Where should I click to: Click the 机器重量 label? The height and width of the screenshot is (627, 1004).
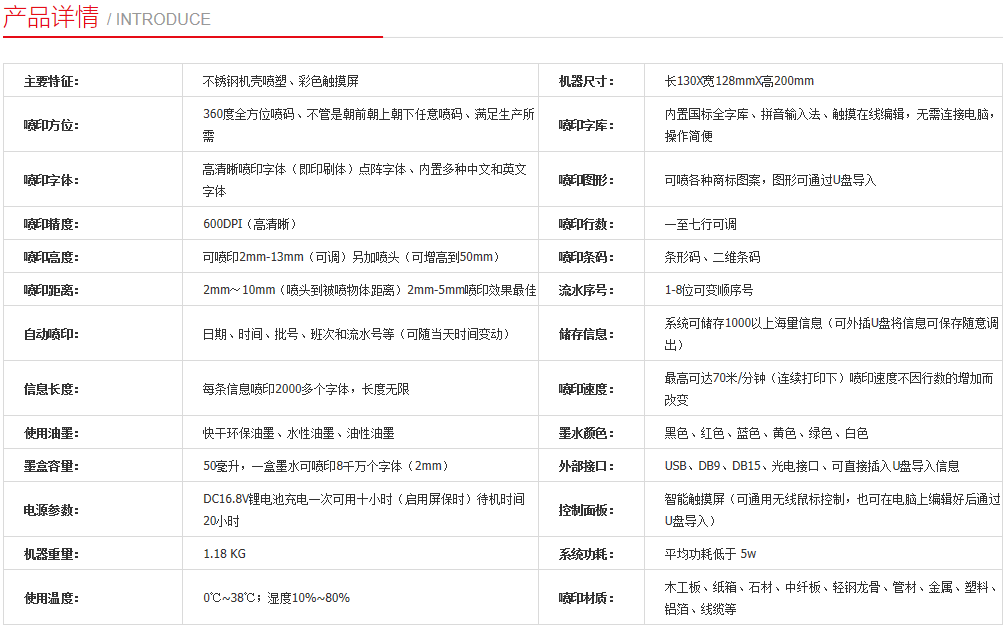coord(51,554)
